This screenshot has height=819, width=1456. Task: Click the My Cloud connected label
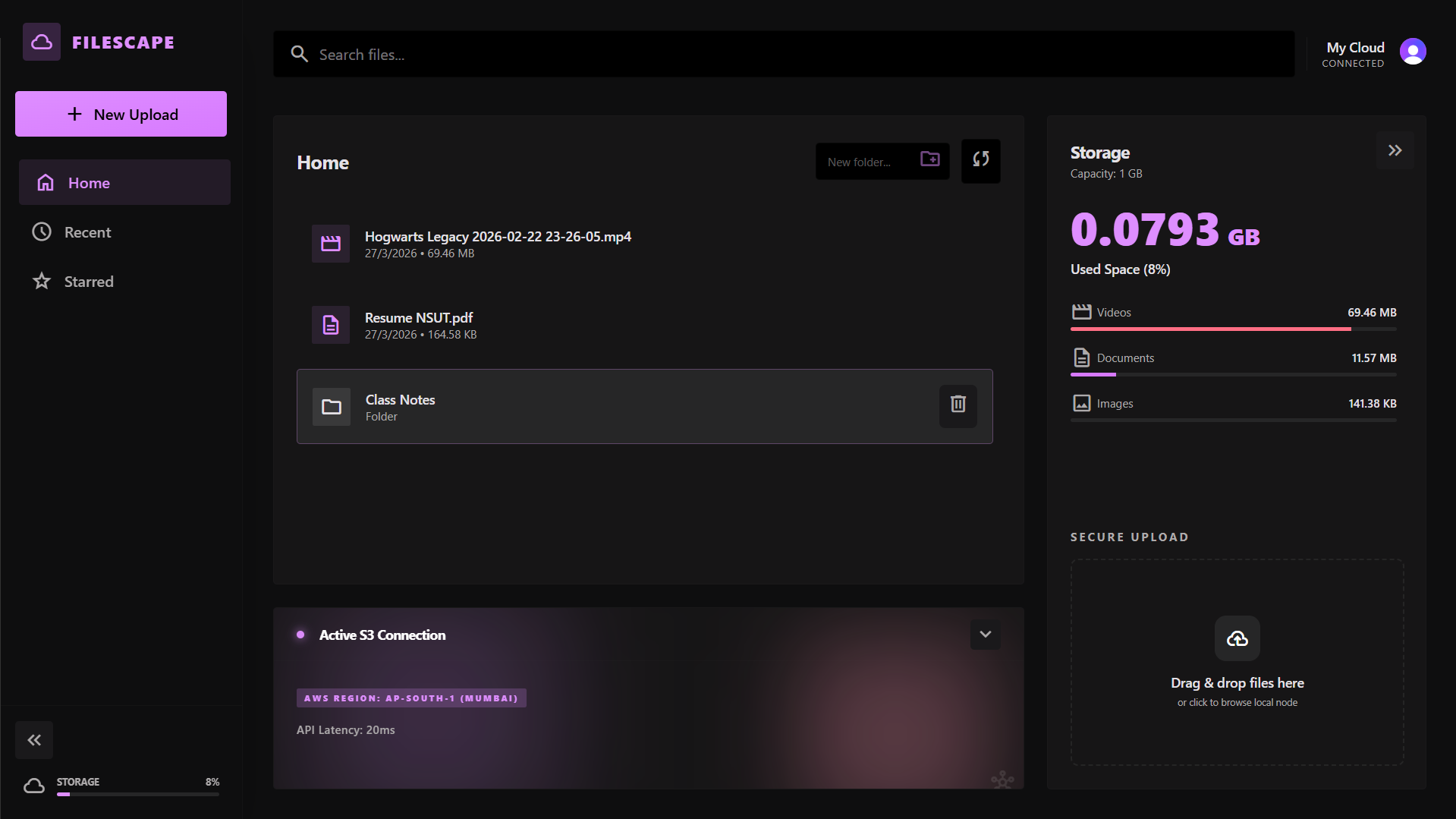pos(1354,54)
